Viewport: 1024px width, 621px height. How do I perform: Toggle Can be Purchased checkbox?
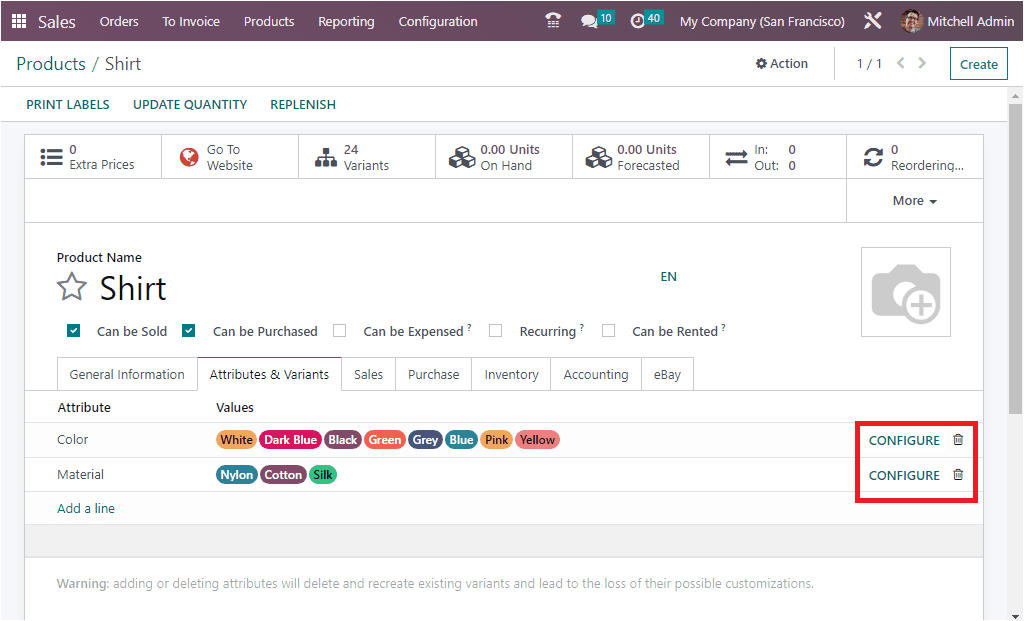[x=189, y=330]
